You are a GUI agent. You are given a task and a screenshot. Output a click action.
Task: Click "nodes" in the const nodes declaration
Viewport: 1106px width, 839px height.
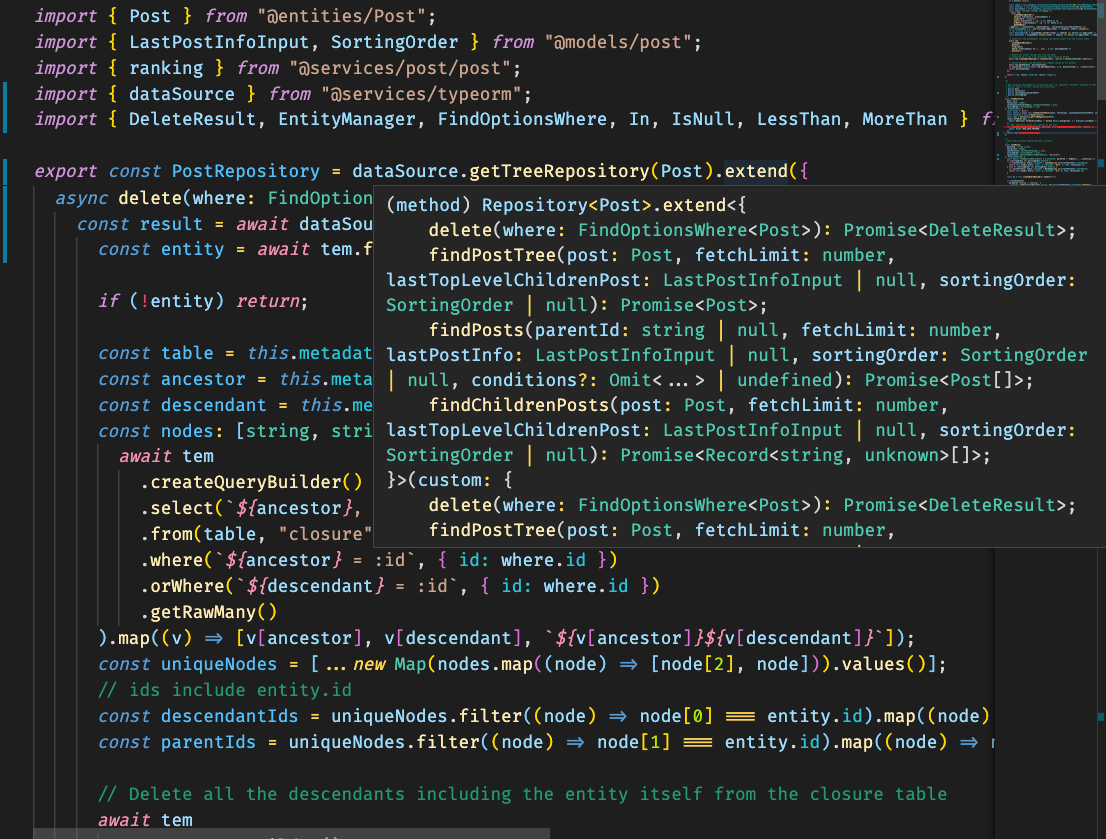187,432
